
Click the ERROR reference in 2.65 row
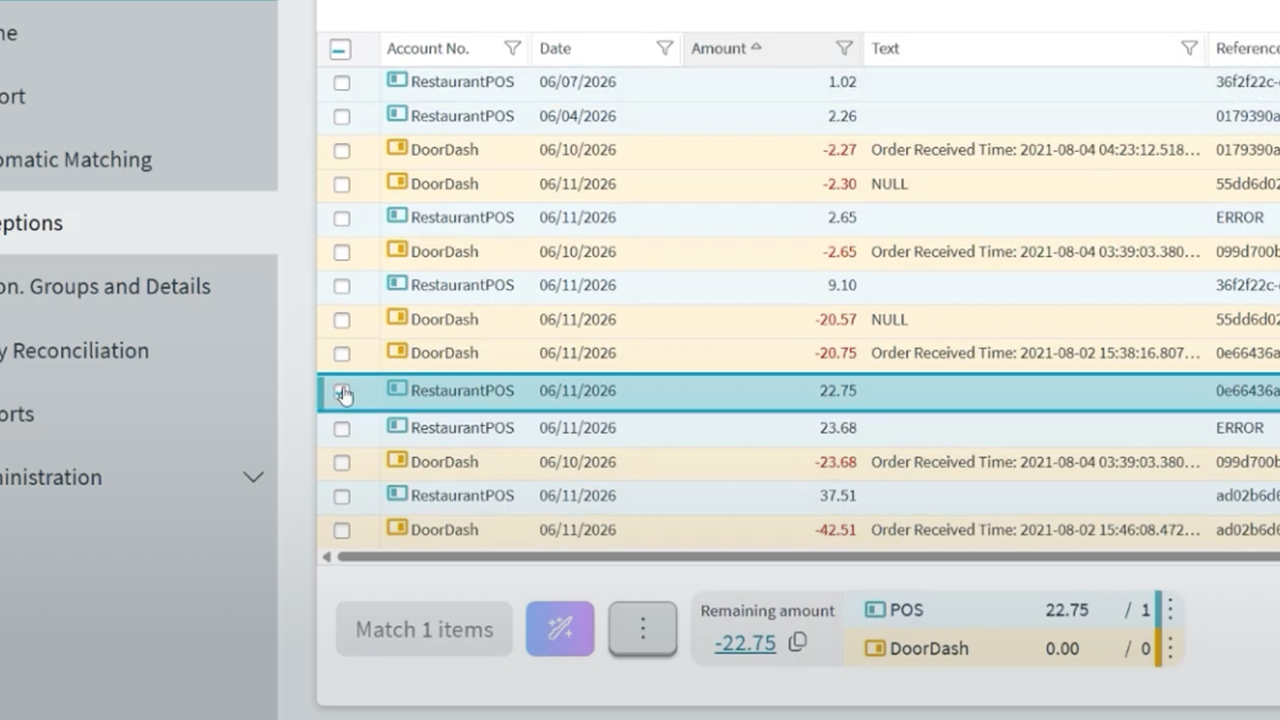1240,217
